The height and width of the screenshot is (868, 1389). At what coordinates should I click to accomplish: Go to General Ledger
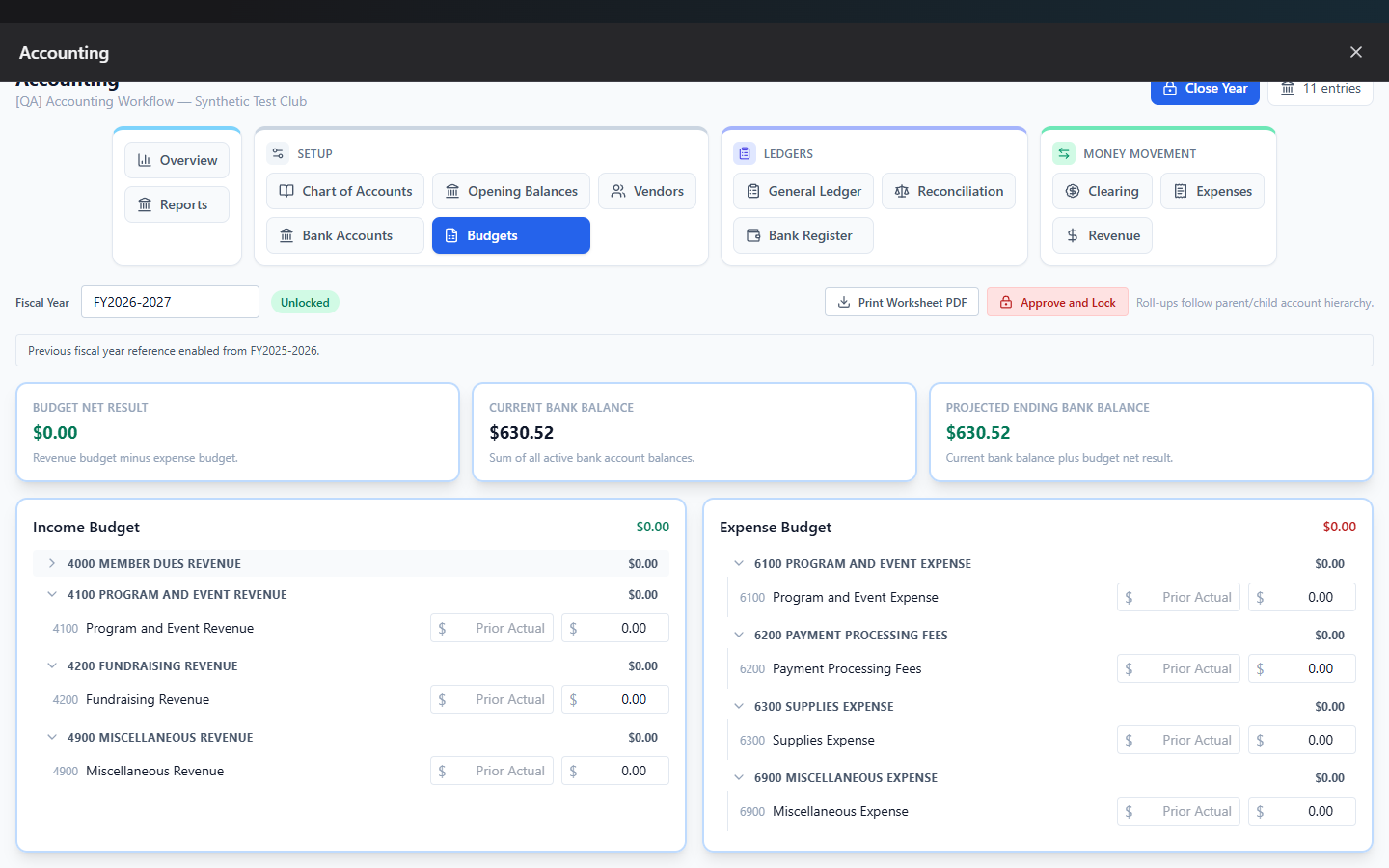tap(803, 191)
